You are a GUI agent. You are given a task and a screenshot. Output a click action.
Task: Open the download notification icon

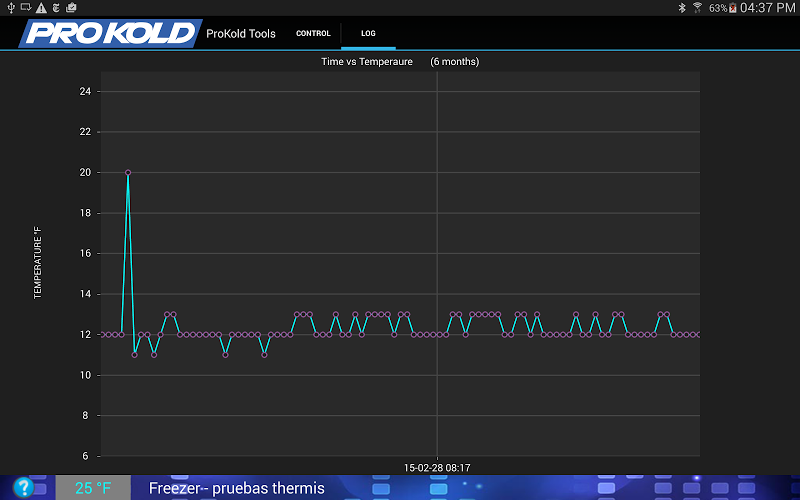[x=71, y=8]
